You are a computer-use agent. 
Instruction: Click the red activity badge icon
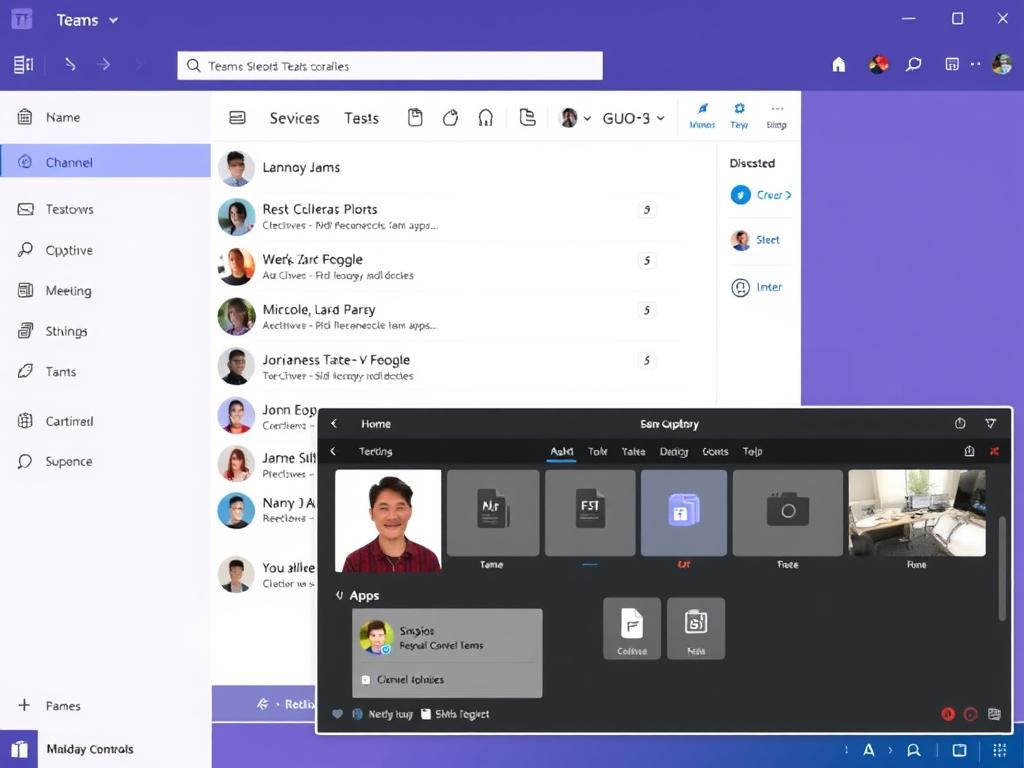pyautogui.click(x=878, y=64)
